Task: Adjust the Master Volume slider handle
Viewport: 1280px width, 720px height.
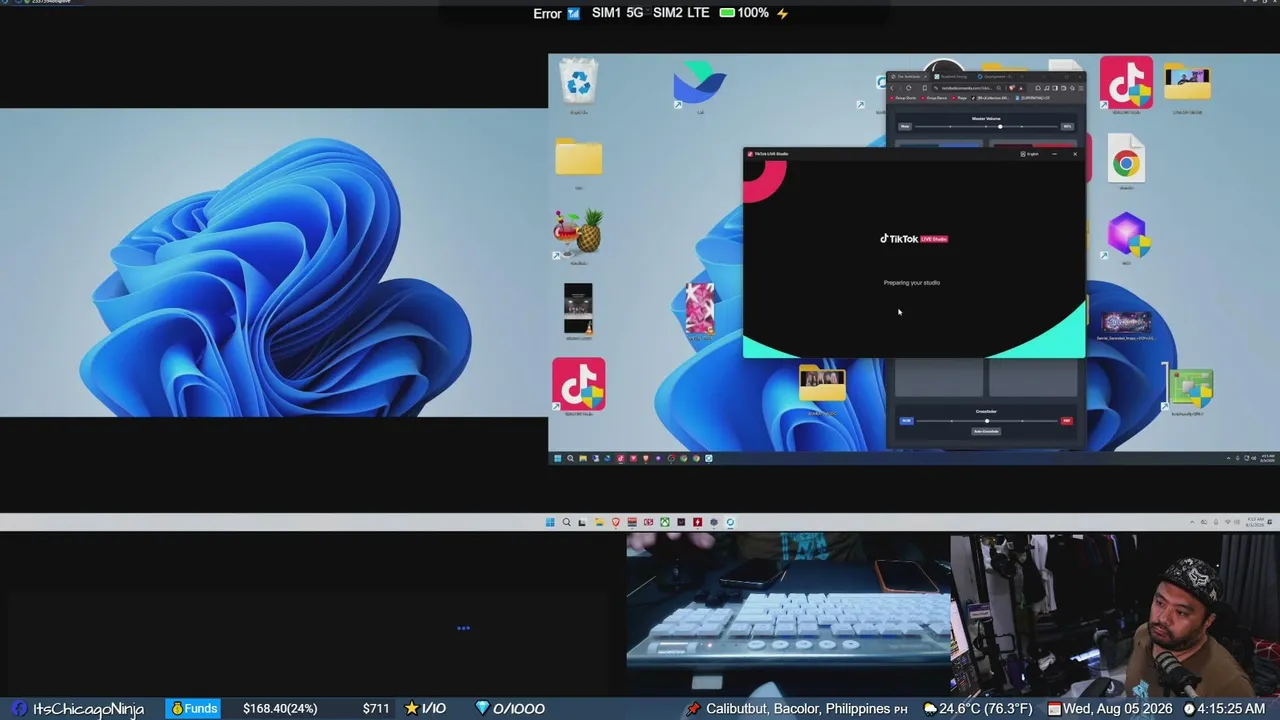Action: (1000, 127)
